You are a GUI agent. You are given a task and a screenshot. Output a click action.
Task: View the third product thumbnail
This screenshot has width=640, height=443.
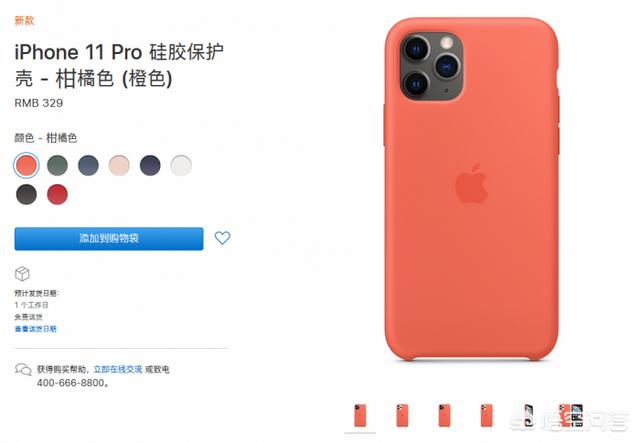[444, 416]
